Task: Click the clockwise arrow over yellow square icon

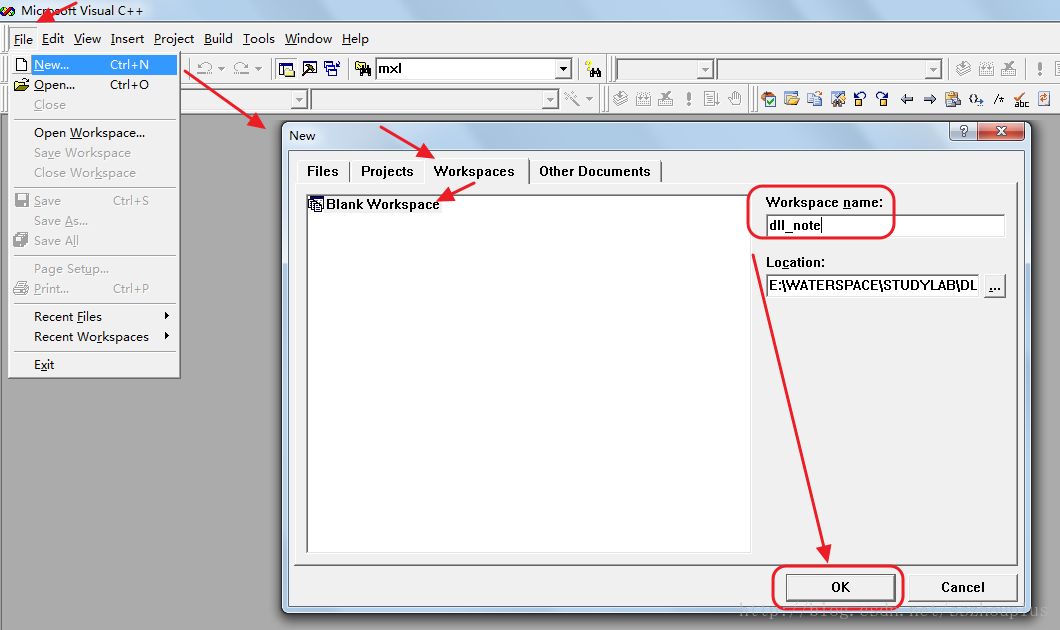Action: (883, 99)
